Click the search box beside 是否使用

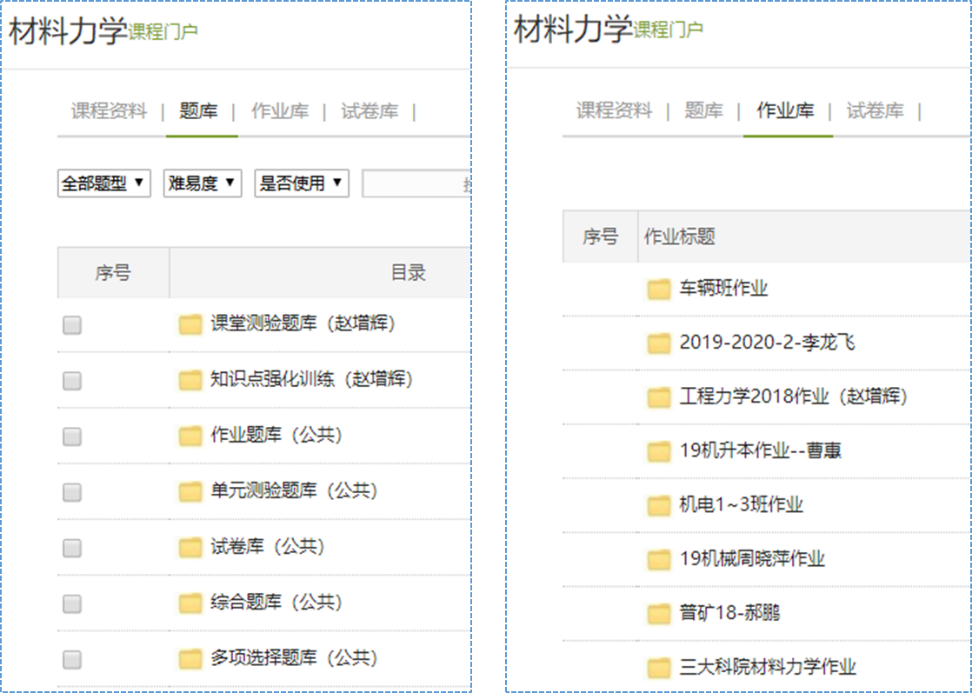pos(415,184)
